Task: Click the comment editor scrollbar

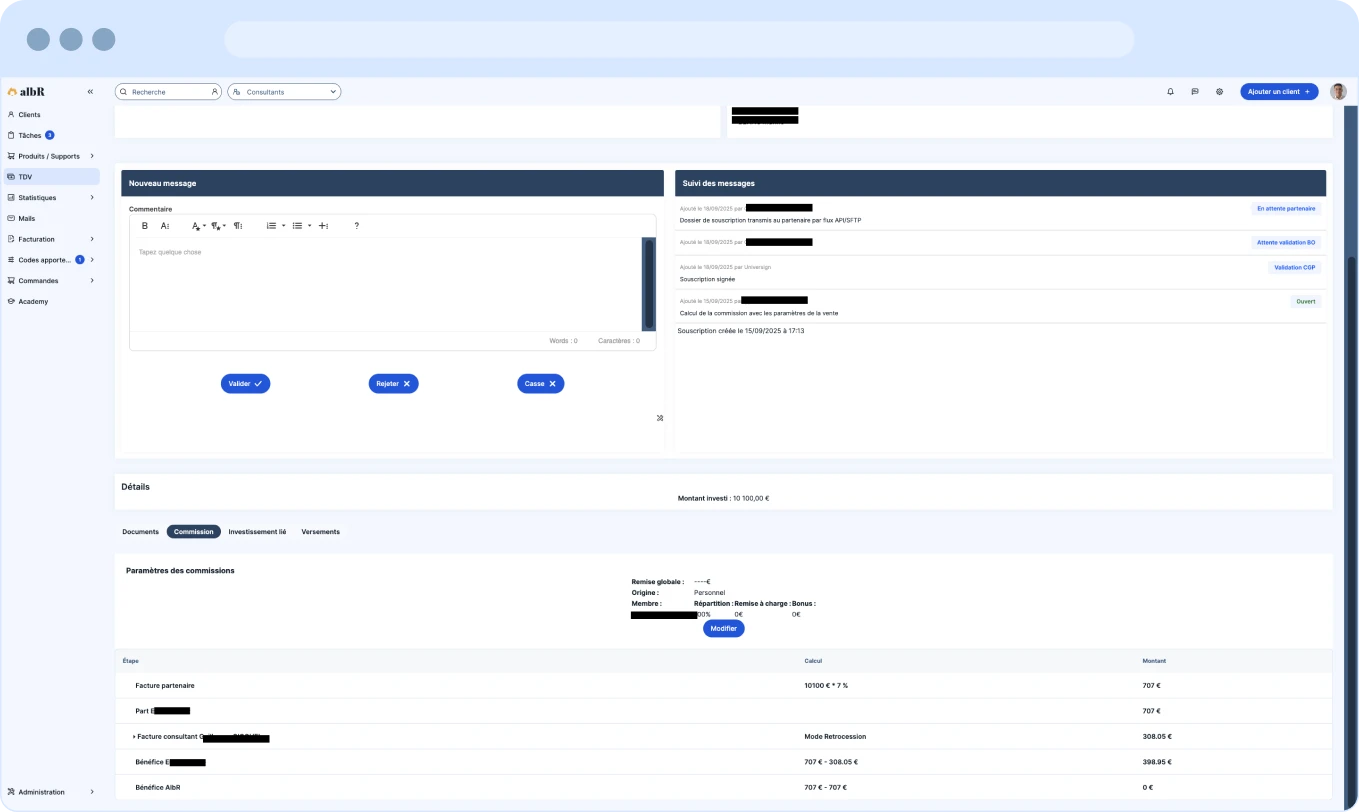Action: [x=648, y=284]
